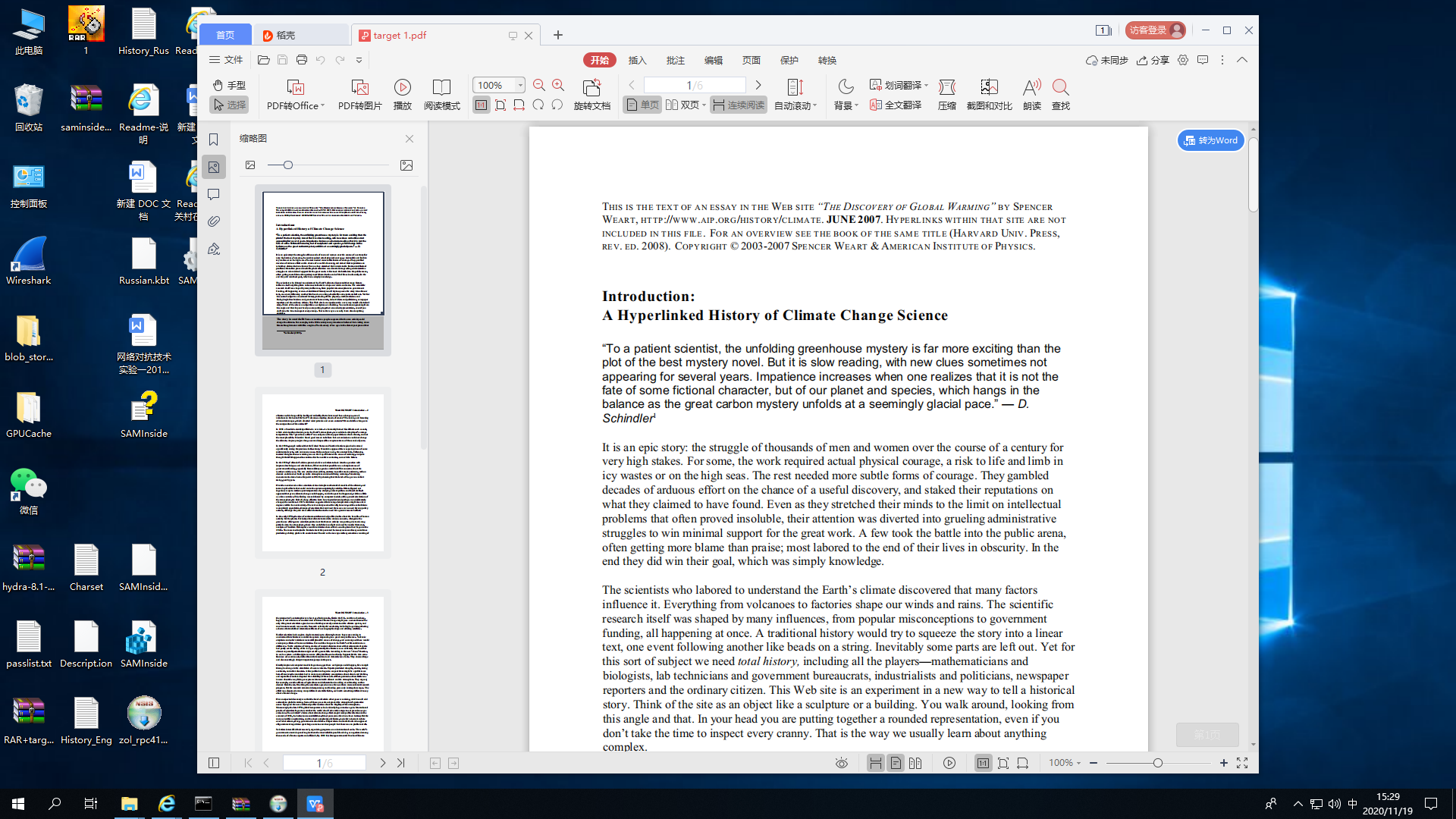Open 截图和对比 screenshot tool
The height and width of the screenshot is (819, 1456).
tap(989, 87)
